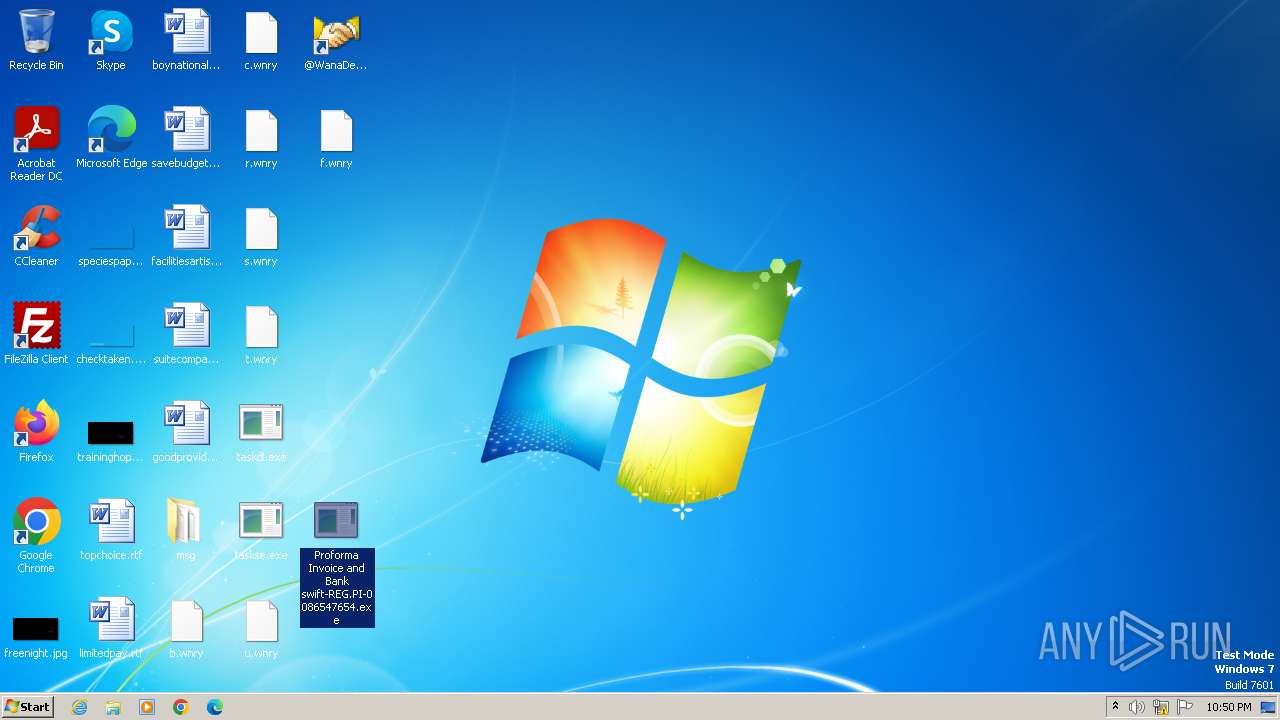Open Windows Explorer from taskbar
This screenshot has height=720, width=1280.
(x=113, y=707)
